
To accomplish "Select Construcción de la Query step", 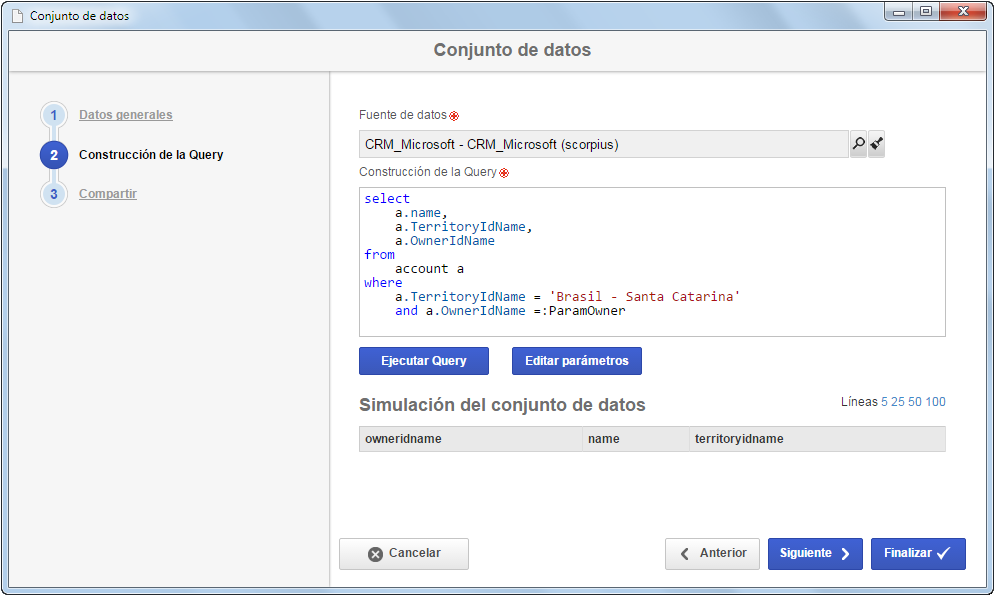I will coord(151,155).
